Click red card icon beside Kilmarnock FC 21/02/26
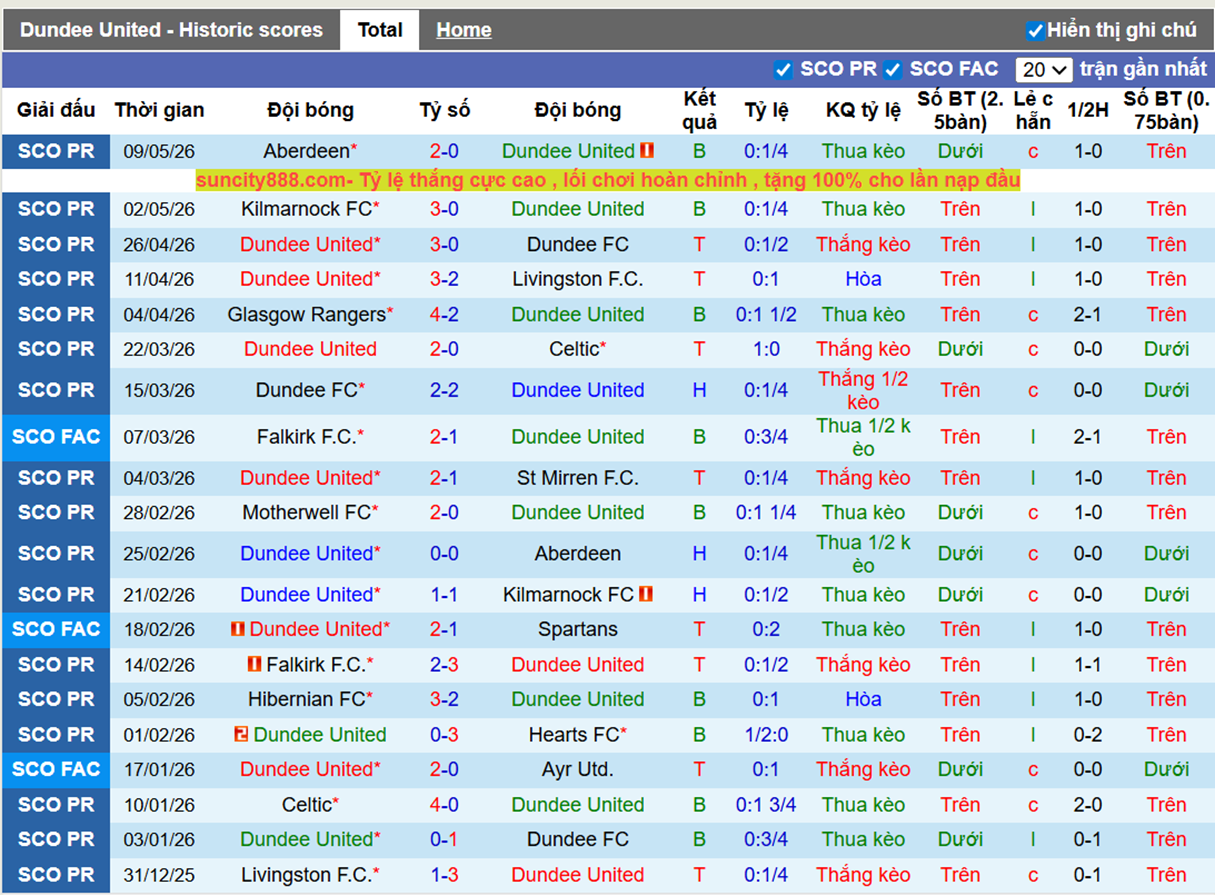This screenshot has height=895, width=1215. 646,594
